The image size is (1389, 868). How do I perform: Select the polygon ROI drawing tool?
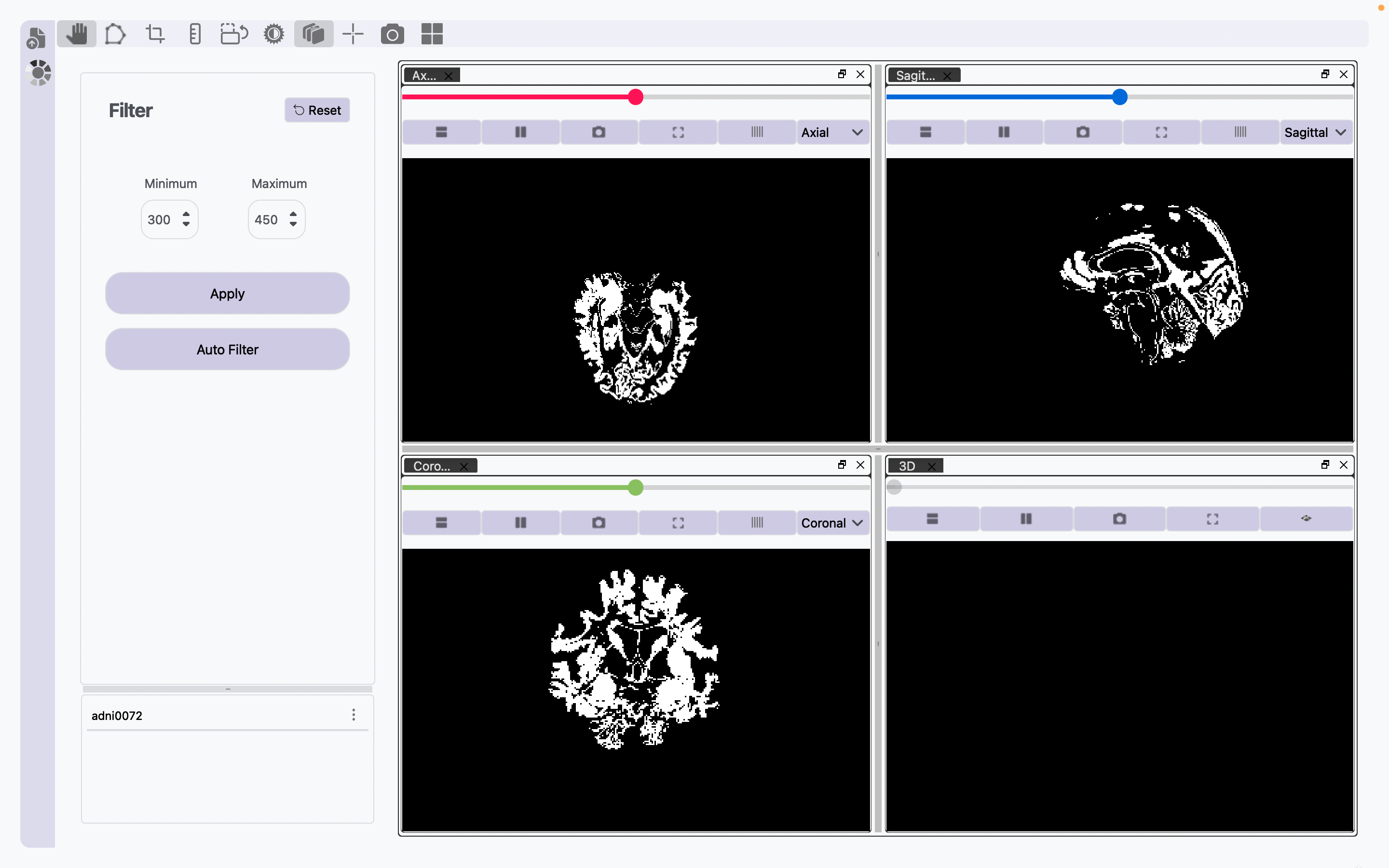(x=115, y=34)
